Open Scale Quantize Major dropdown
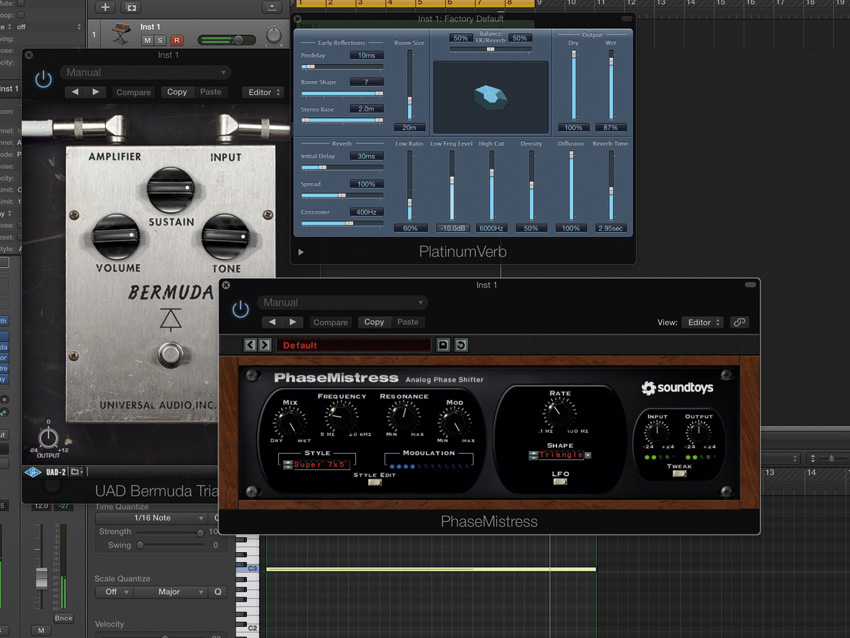850x638 pixels. click(172, 592)
